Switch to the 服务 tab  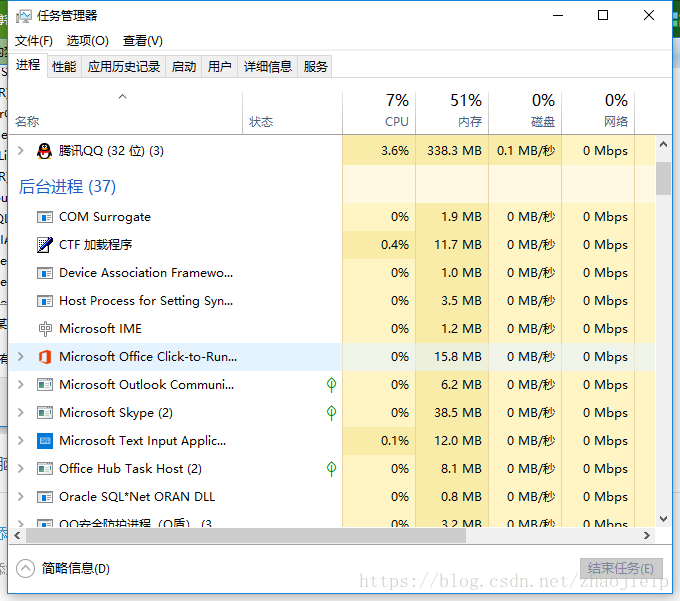pos(315,67)
